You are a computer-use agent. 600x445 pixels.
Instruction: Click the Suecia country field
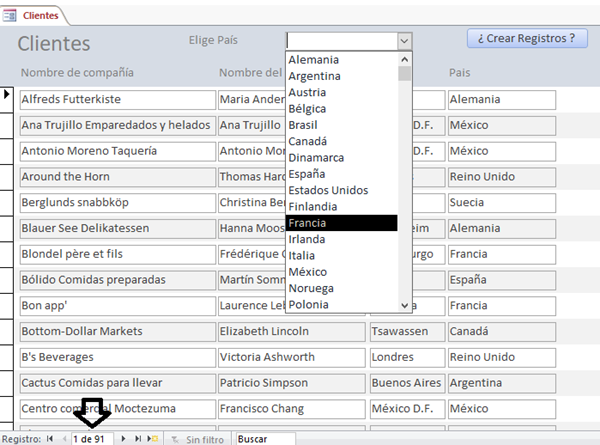pos(502,202)
